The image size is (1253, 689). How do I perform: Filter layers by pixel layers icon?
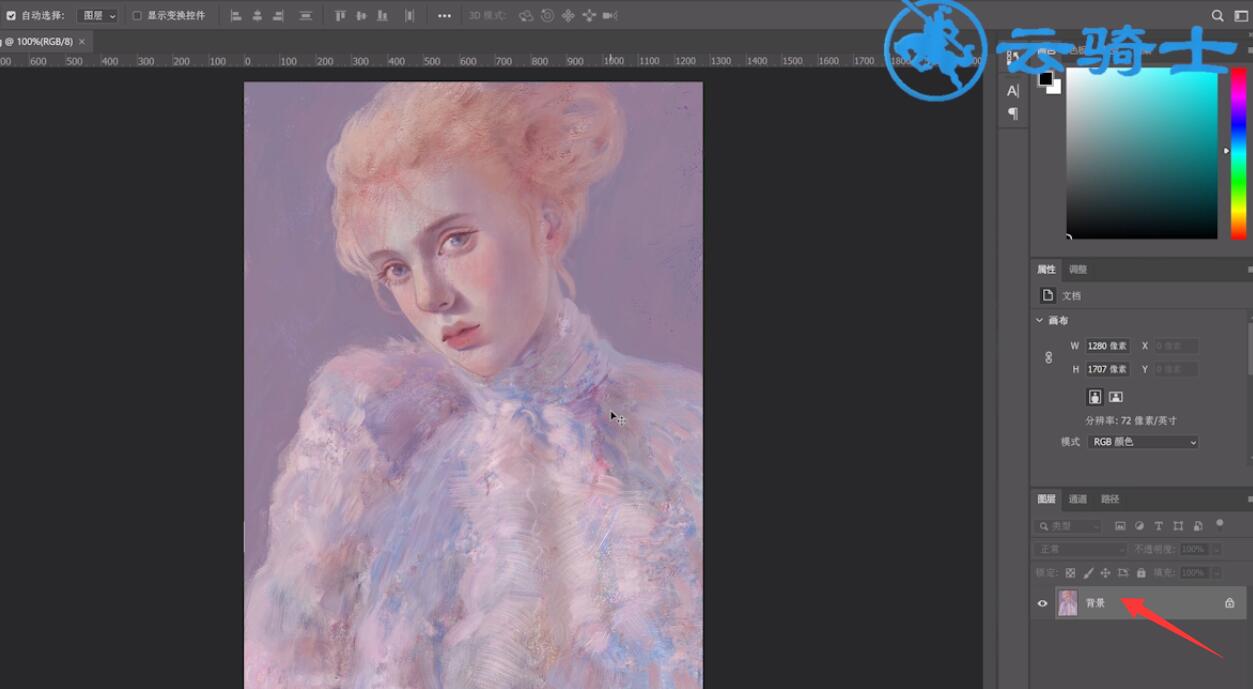click(x=1120, y=526)
